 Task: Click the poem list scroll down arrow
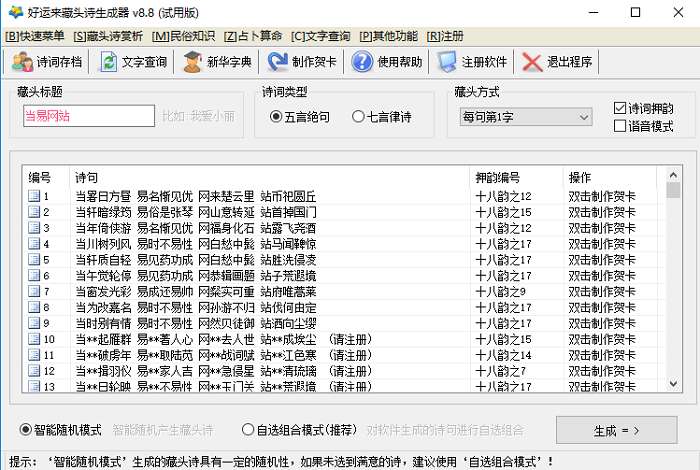point(673,384)
